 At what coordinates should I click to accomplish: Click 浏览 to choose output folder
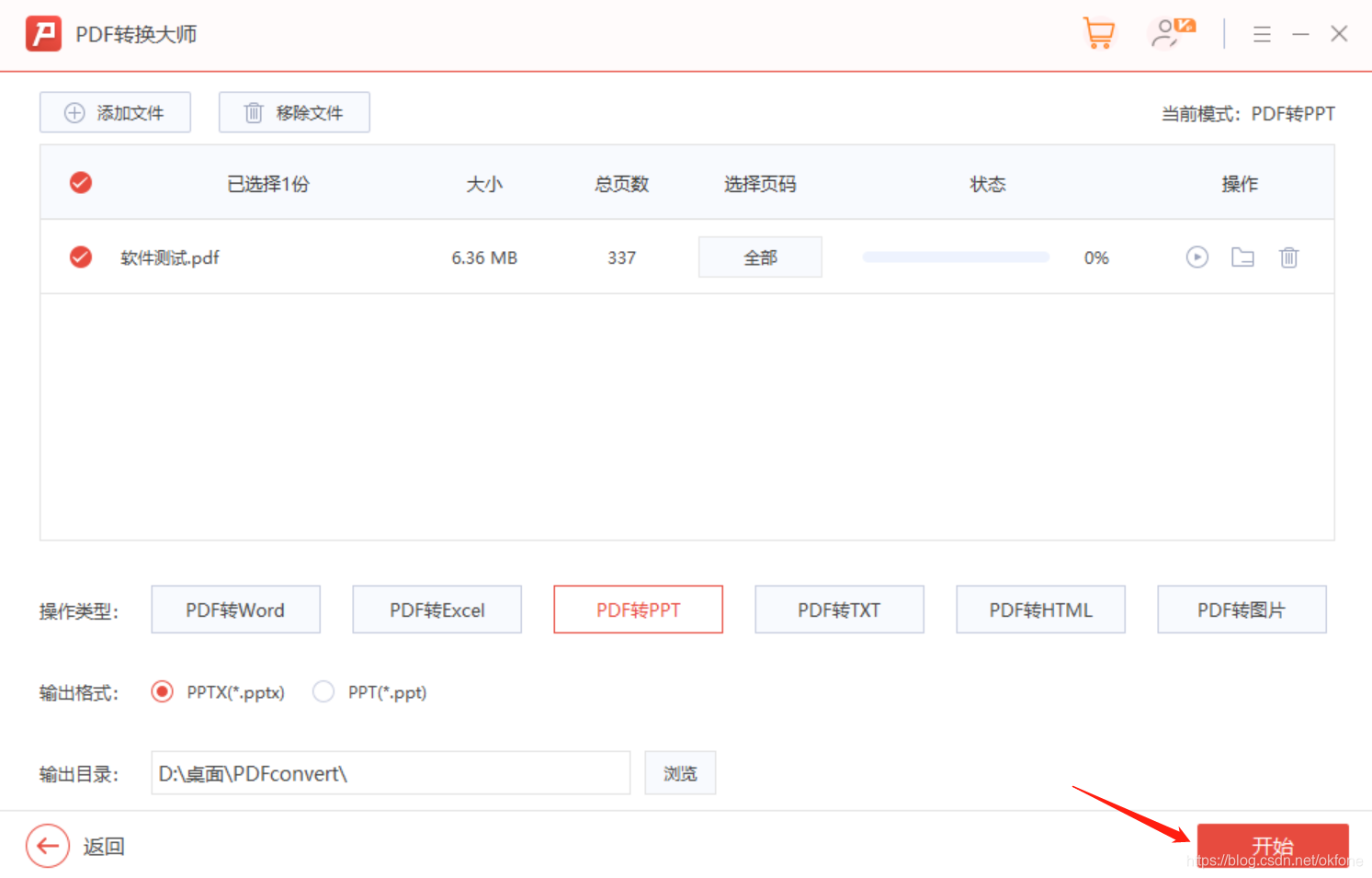(x=680, y=773)
